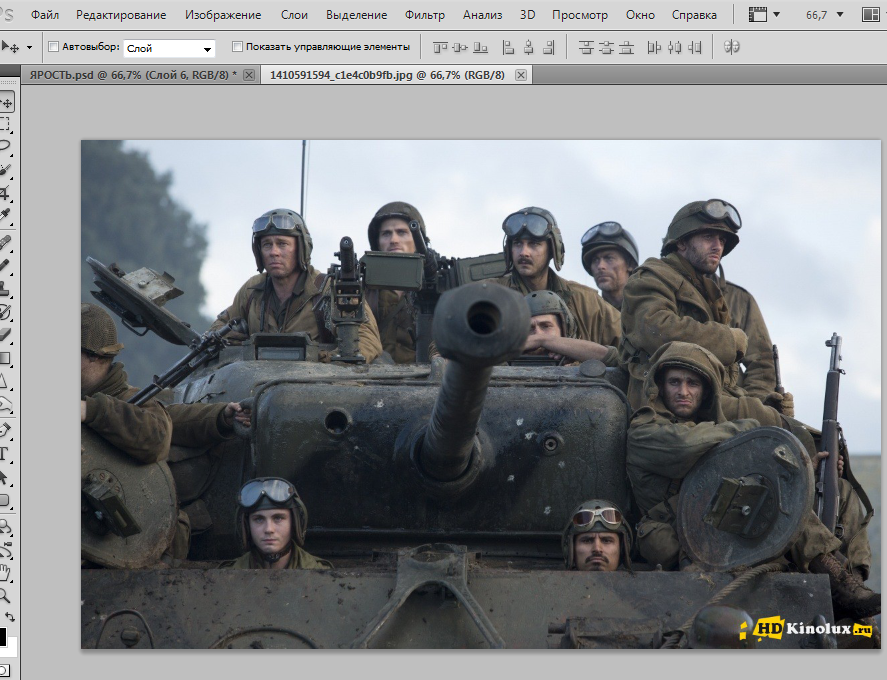Toggle Показать управляющие элементы checkbox
This screenshot has height=680, width=887.
[x=238, y=47]
